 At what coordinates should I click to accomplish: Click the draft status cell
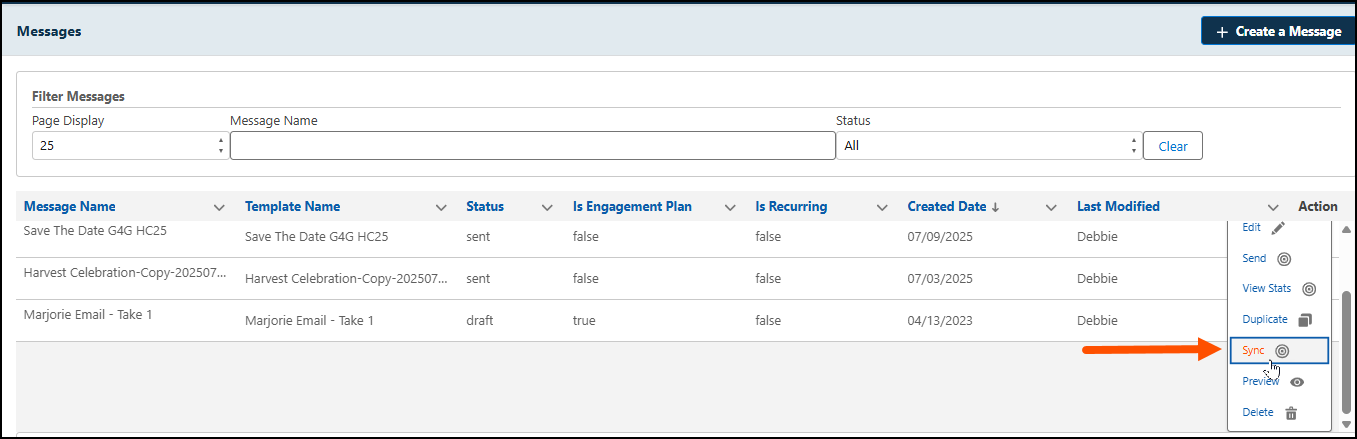click(x=480, y=321)
